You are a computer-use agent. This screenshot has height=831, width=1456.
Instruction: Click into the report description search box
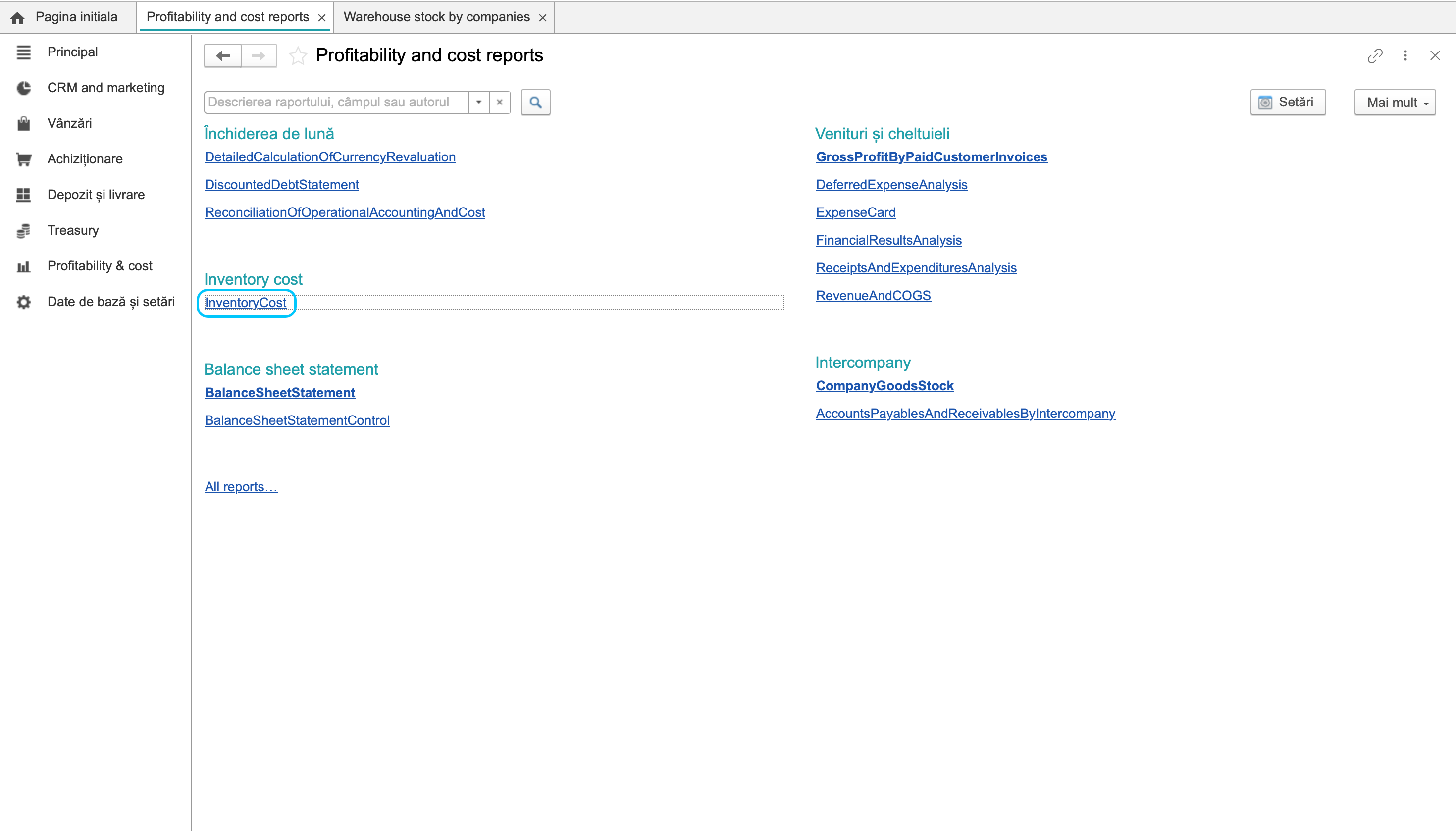[x=336, y=102]
